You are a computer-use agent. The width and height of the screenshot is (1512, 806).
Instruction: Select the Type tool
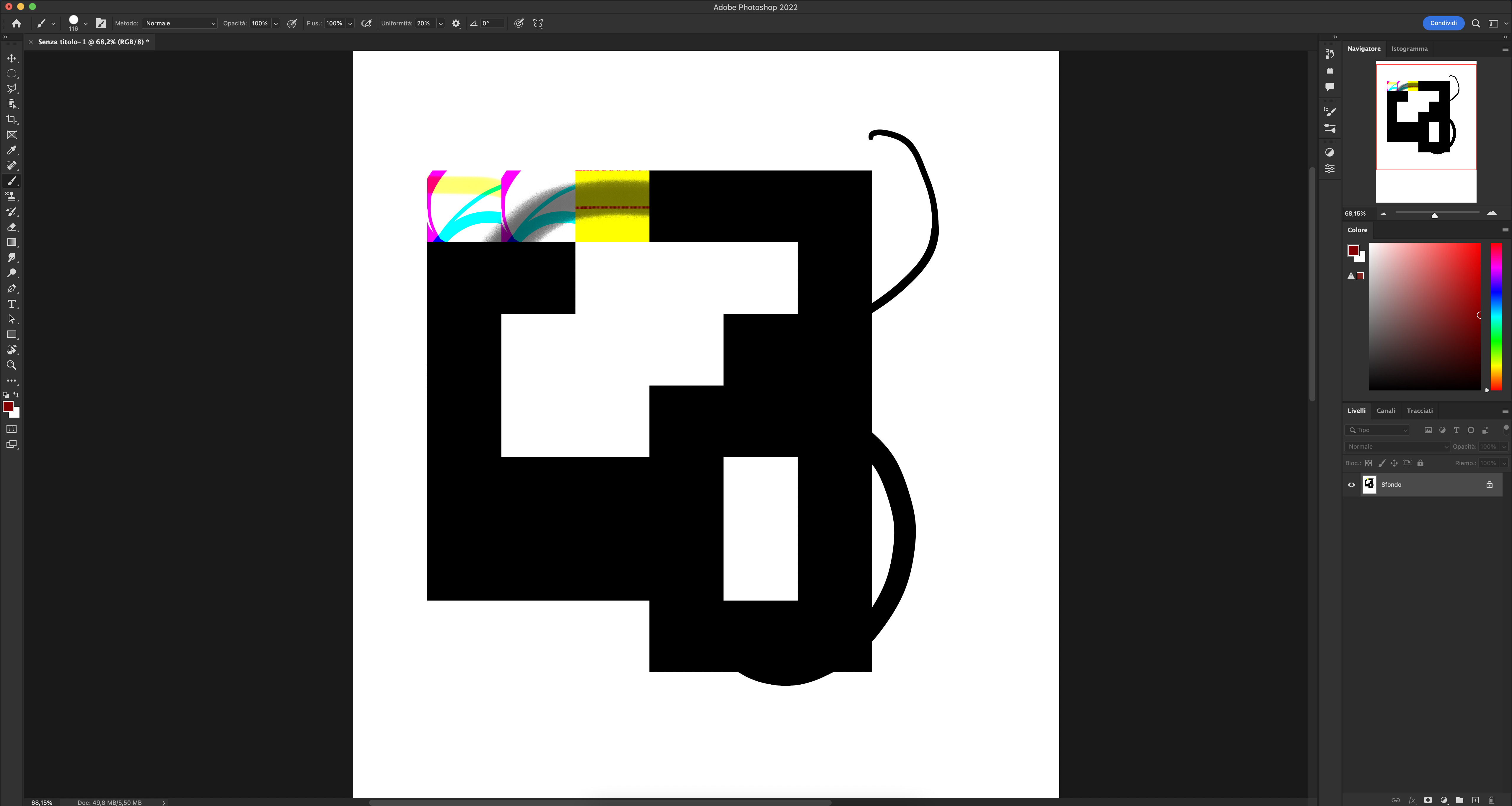tap(12, 304)
